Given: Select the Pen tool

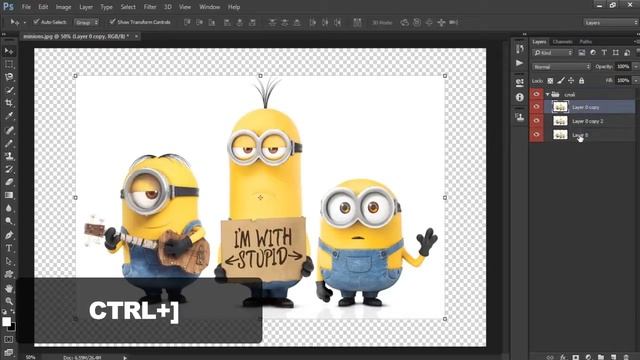Looking at the screenshot, I should click(x=9, y=235).
